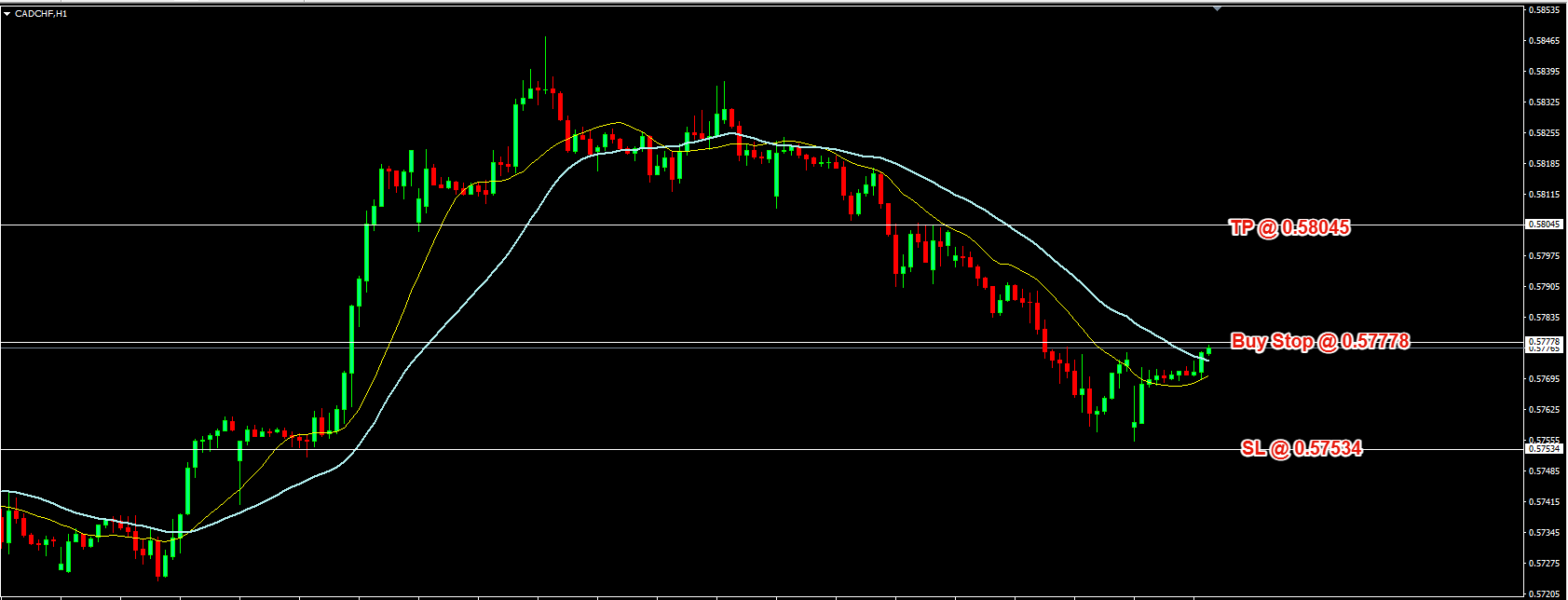
Task: Click the 0.58535 price scale value
Action: tap(1546, 10)
